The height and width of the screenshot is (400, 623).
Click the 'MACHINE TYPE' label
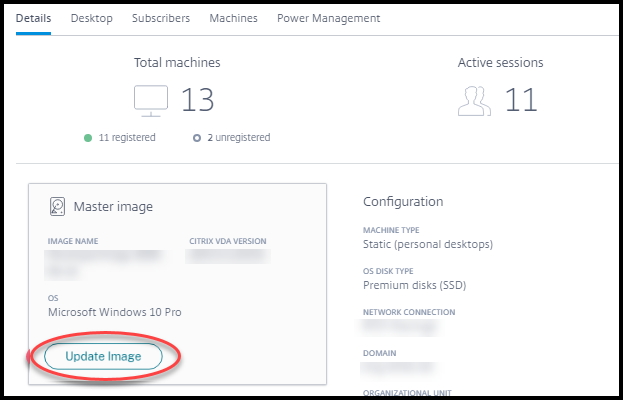tap(391, 230)
